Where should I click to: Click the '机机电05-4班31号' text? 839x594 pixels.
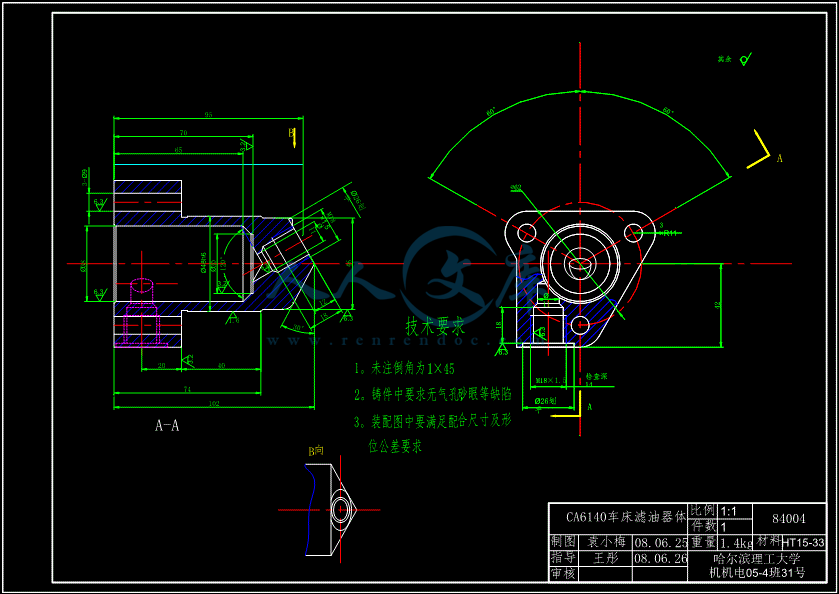(757, 573)
